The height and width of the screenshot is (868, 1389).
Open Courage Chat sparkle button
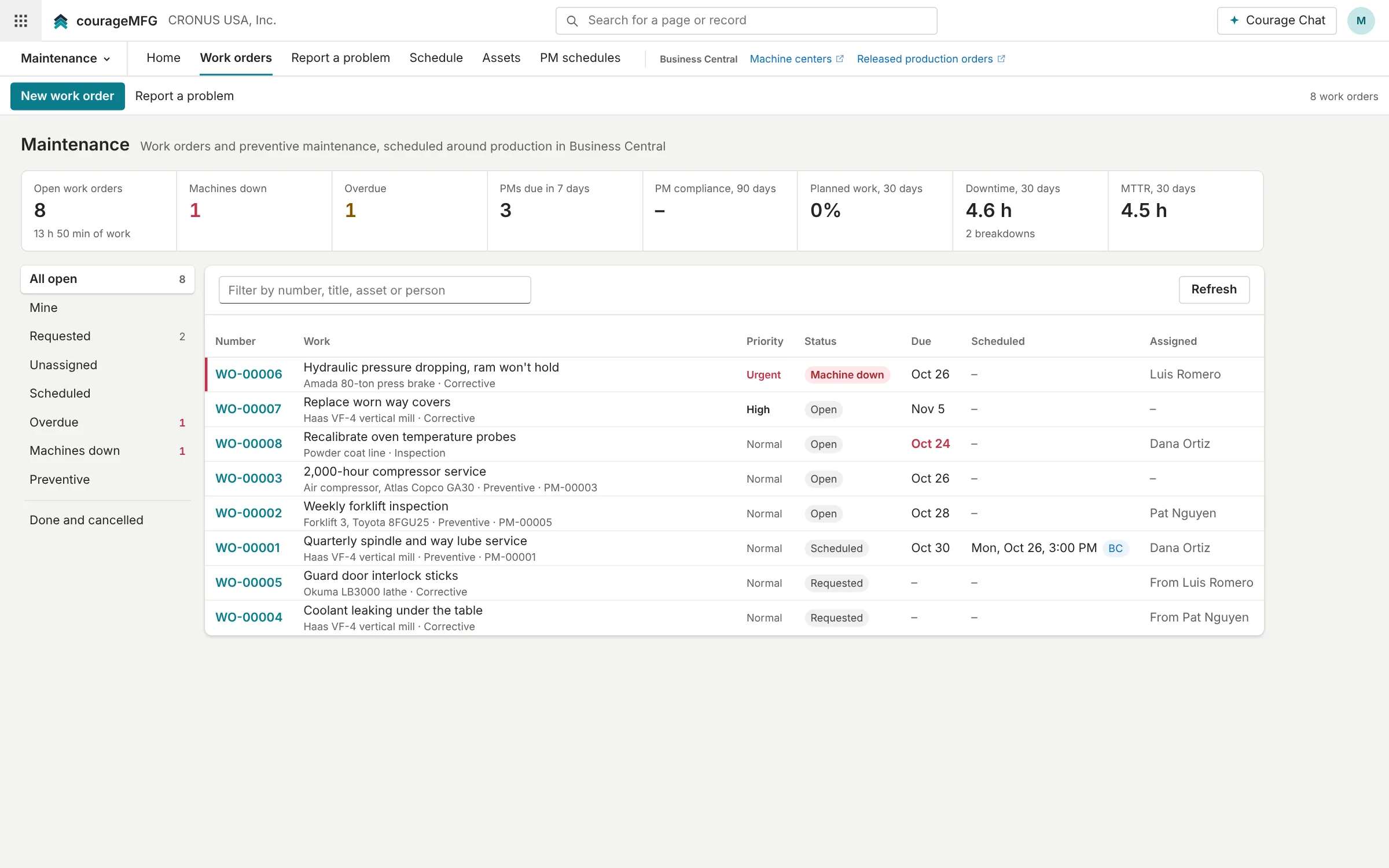pyautogui.click(x=1277, y=21)
